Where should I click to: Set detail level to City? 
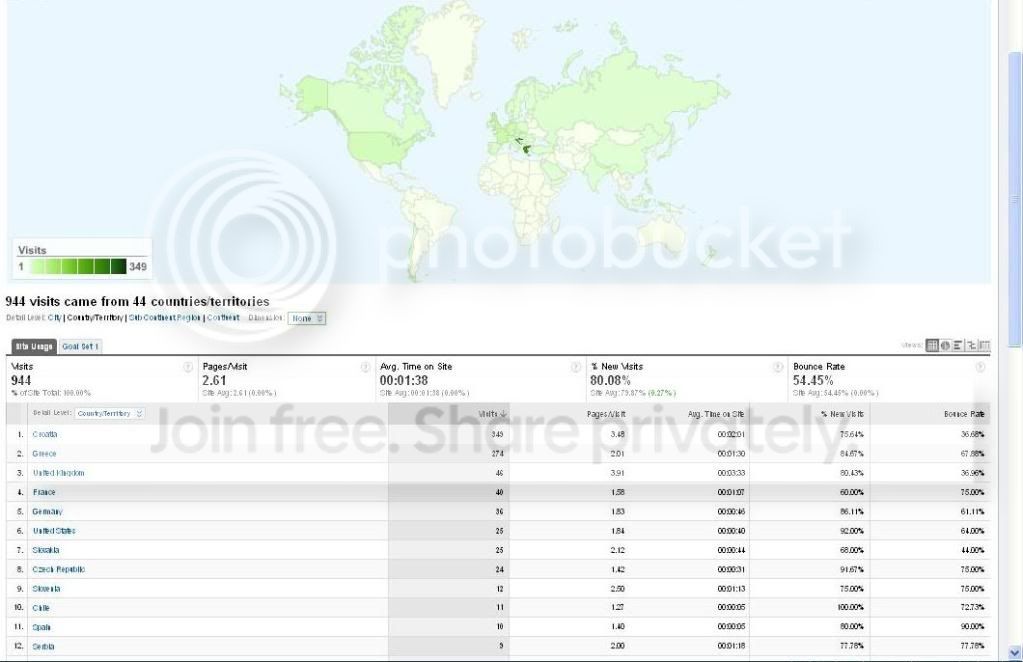coord(54,318)
